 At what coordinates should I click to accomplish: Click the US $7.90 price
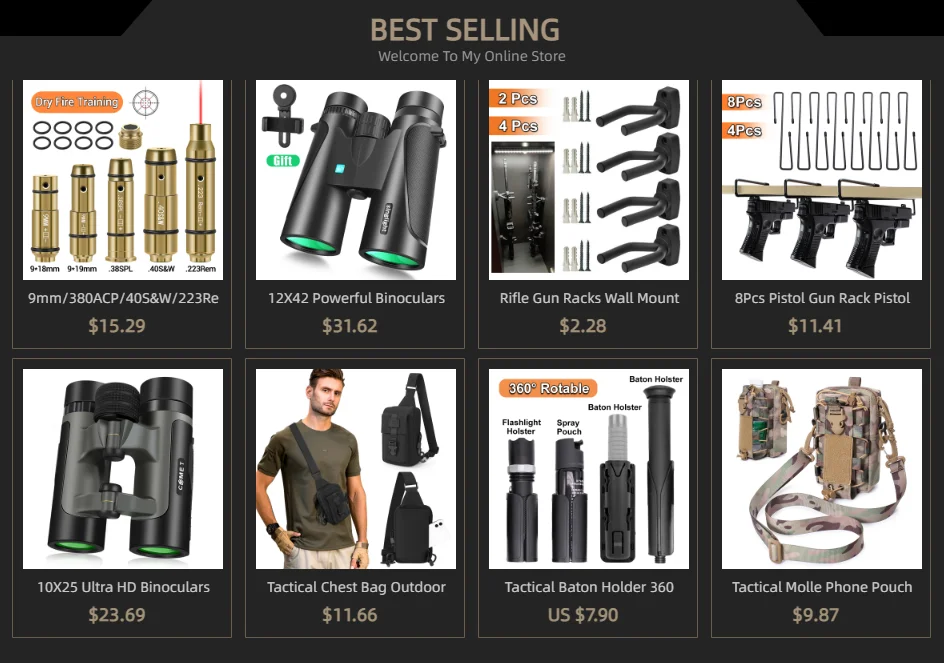tap(583, 615)
